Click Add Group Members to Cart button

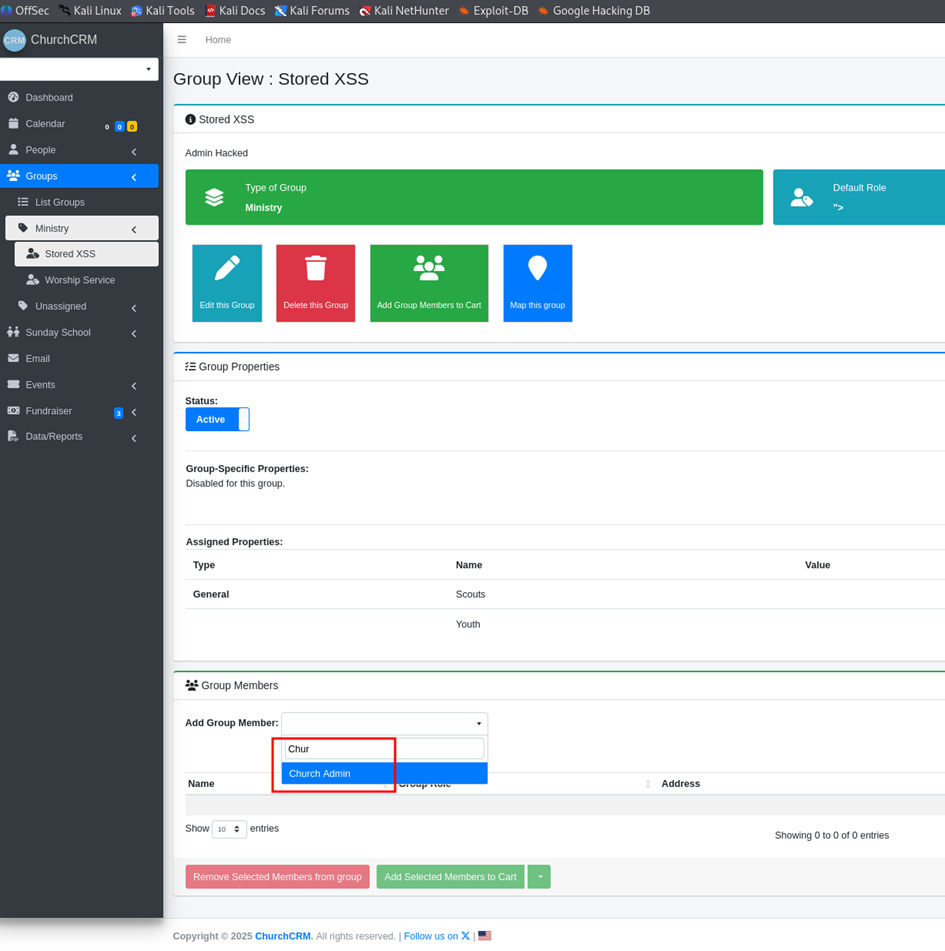click(429, 283)
